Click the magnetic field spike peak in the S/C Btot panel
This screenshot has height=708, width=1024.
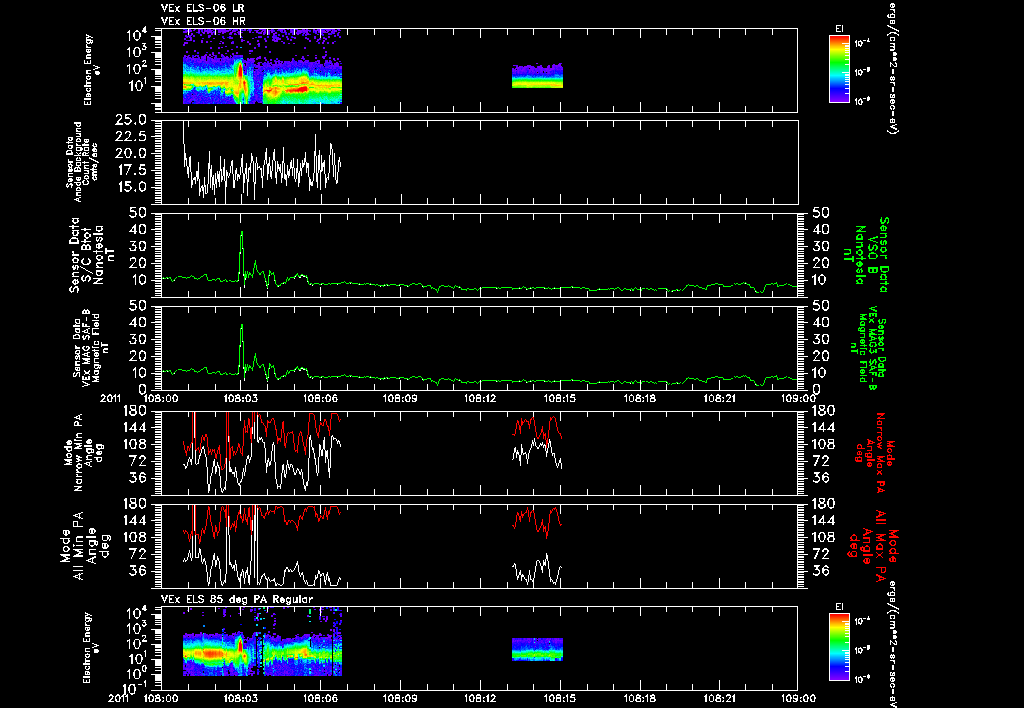pos(242,233)
